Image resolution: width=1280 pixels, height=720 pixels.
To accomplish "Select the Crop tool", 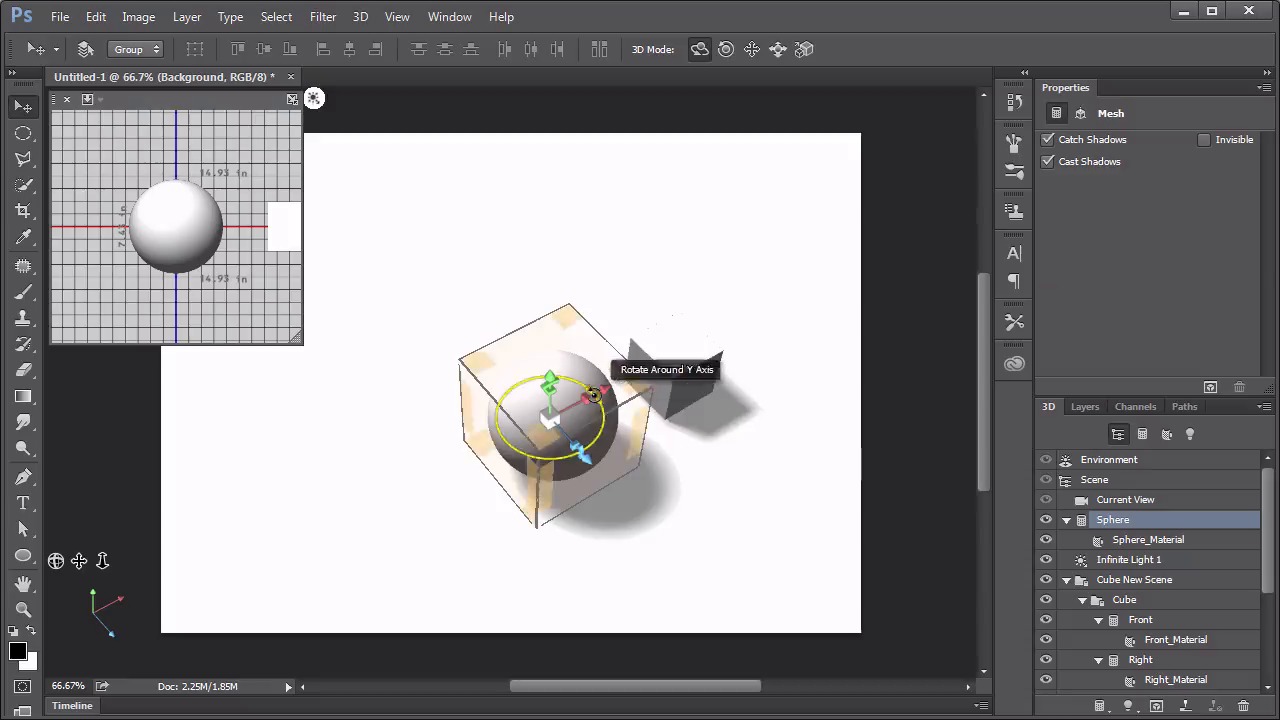I will click(x=23, y=211).
